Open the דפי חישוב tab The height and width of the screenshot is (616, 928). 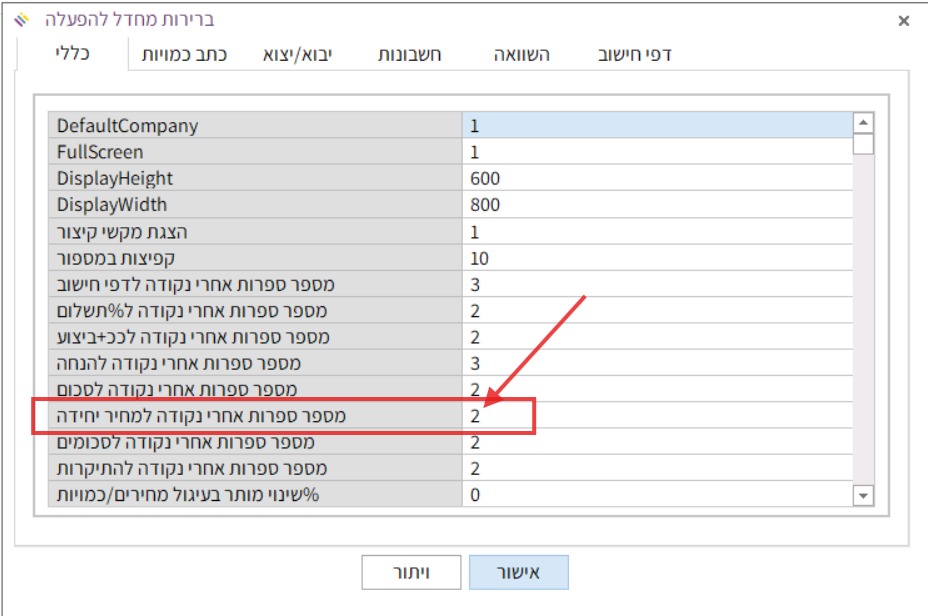pyautogui.click(x=634, y=54)
